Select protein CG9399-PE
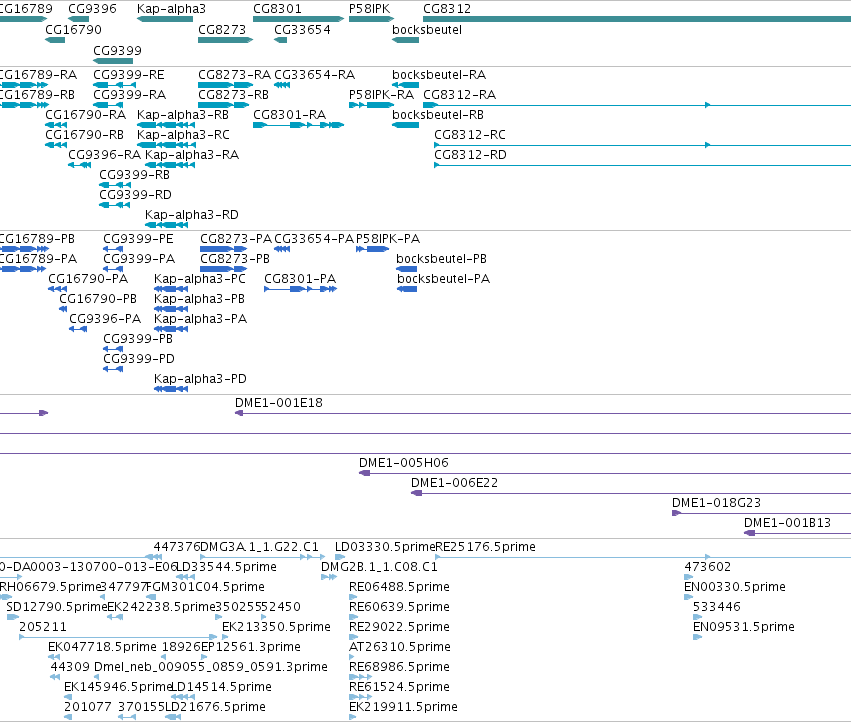 (x=138, y=239)
